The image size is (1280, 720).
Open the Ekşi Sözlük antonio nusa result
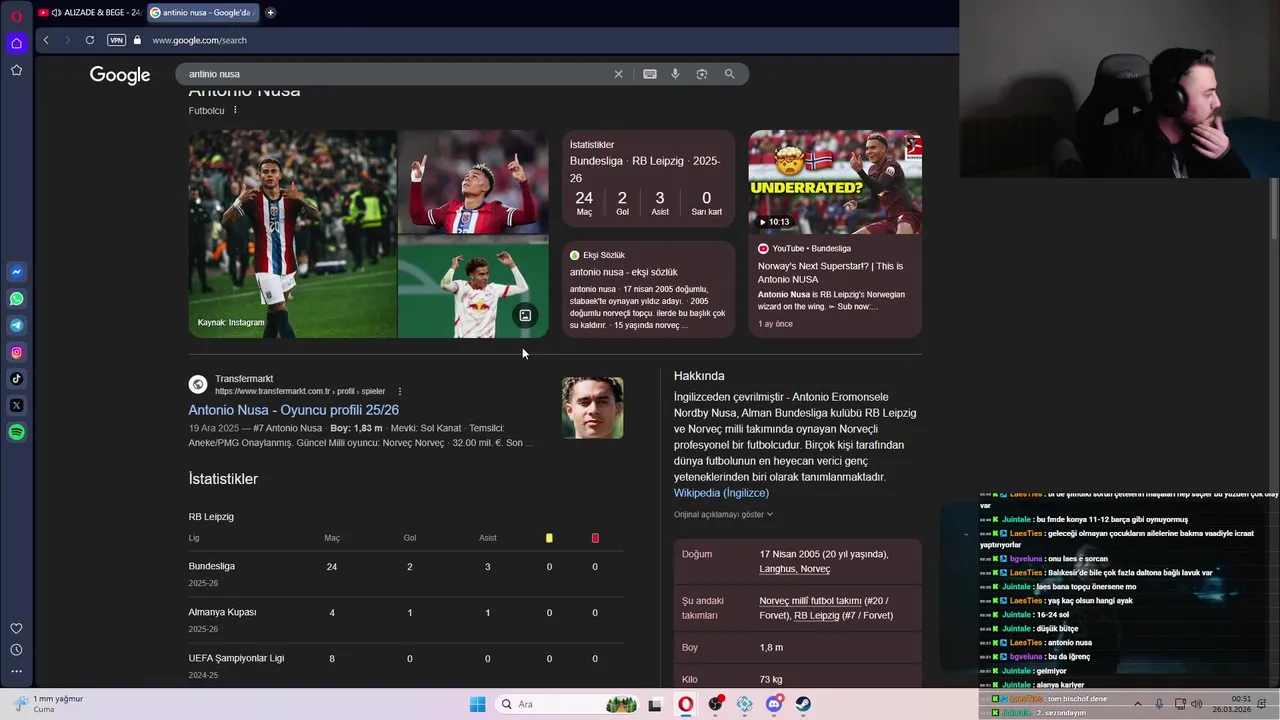tap(624, 272)
